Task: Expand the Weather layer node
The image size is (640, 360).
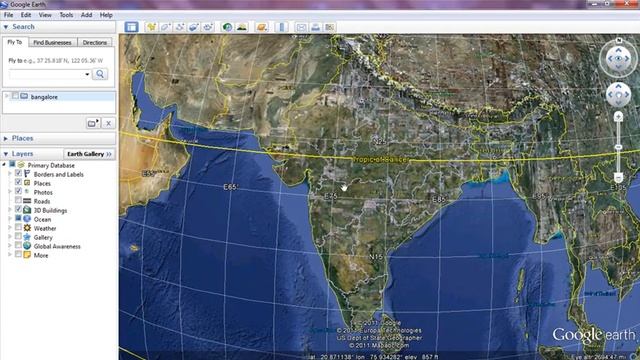Action: [x=10, y=228]
